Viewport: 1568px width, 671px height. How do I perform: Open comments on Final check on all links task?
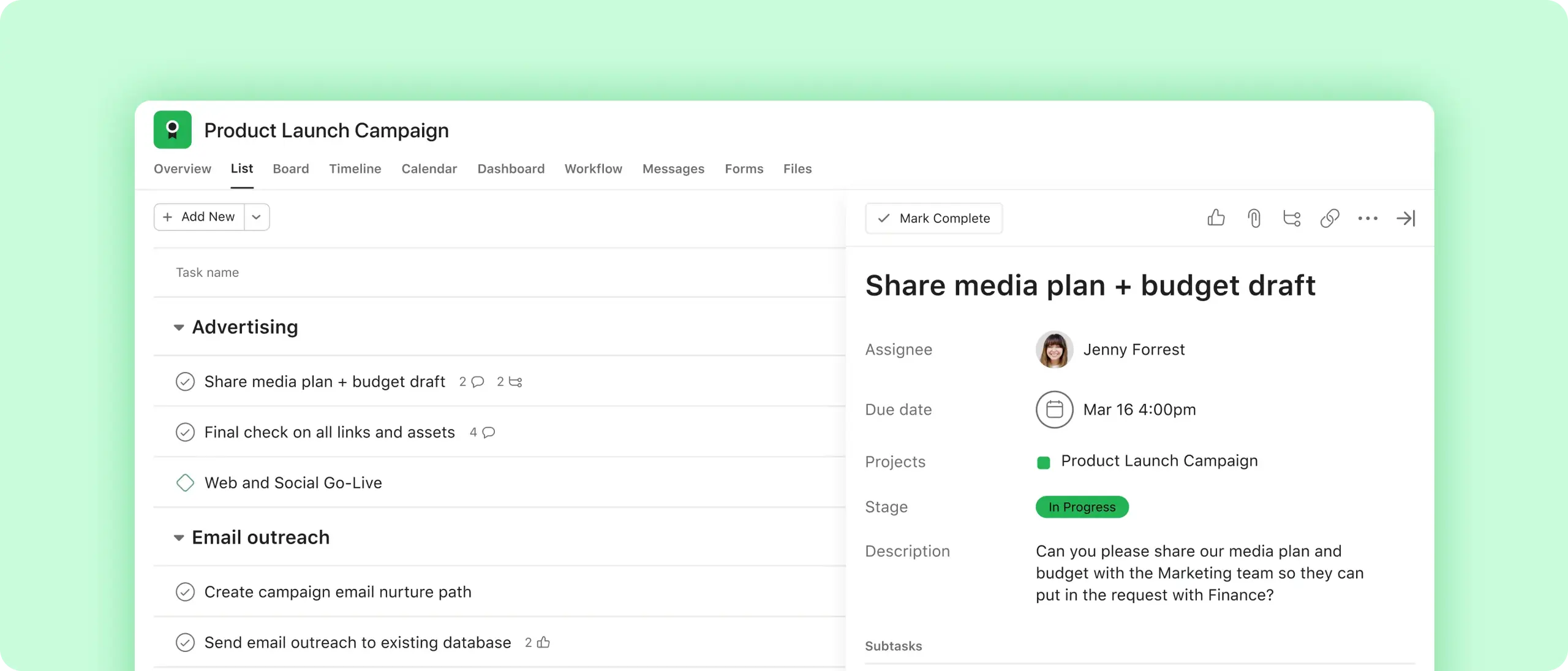click(x=488, y=433)
